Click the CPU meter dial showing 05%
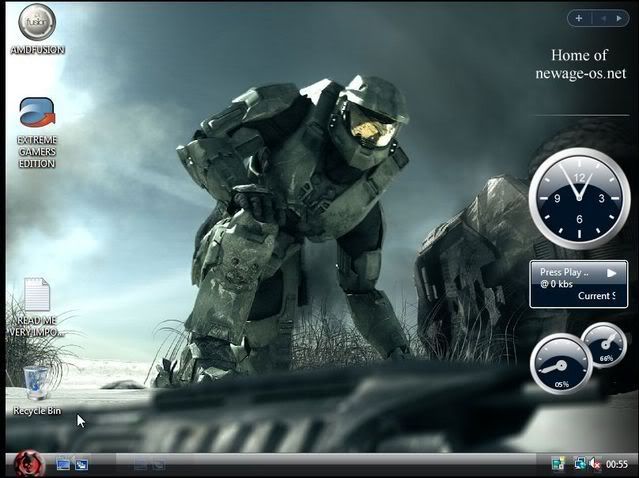 561,364
